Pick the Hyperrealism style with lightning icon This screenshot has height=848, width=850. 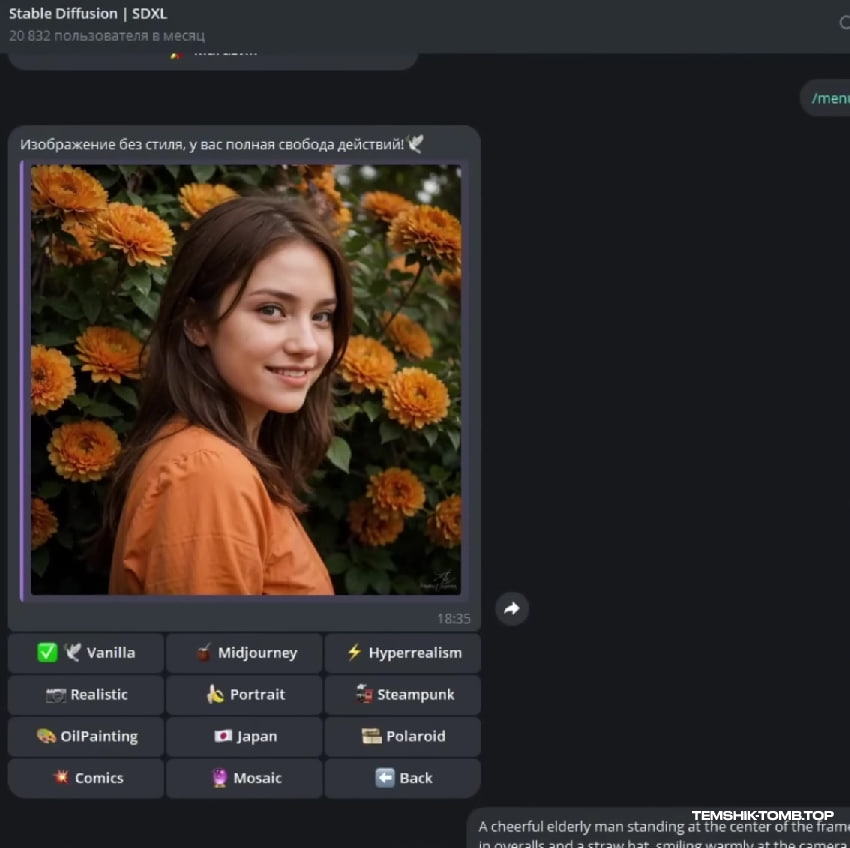pos(403,653)
